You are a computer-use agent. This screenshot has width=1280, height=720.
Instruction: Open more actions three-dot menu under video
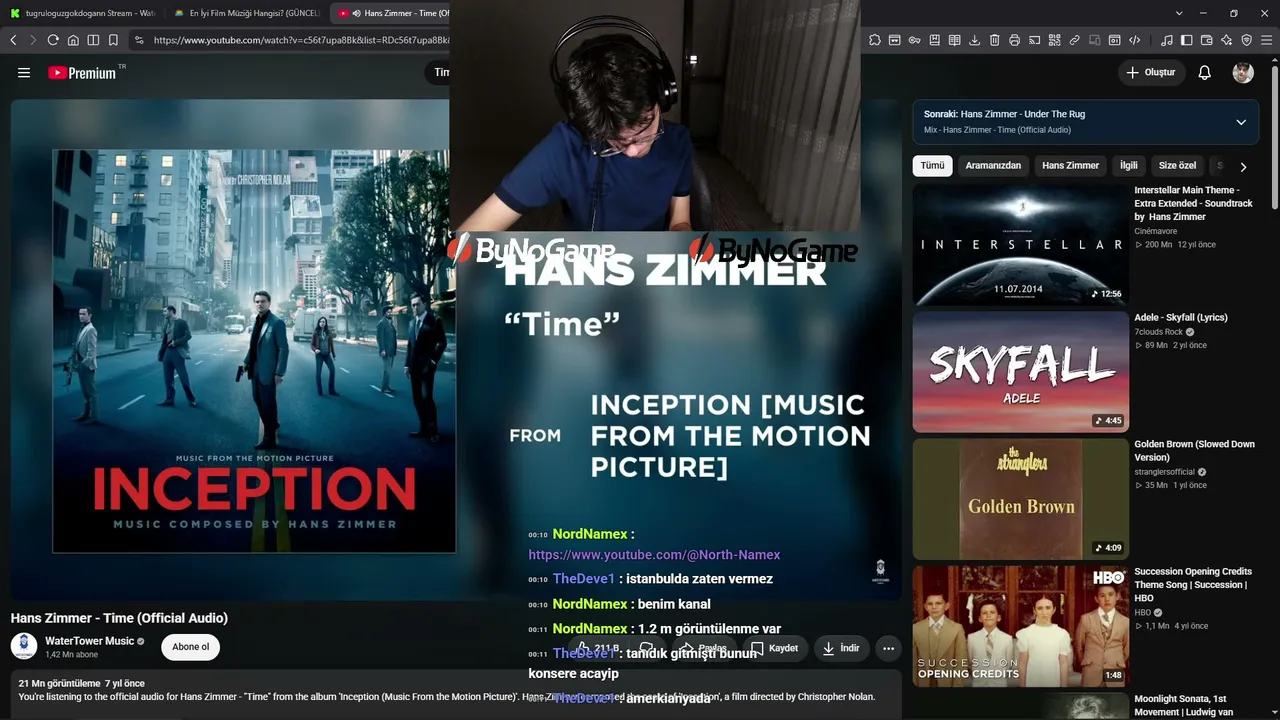888,648
